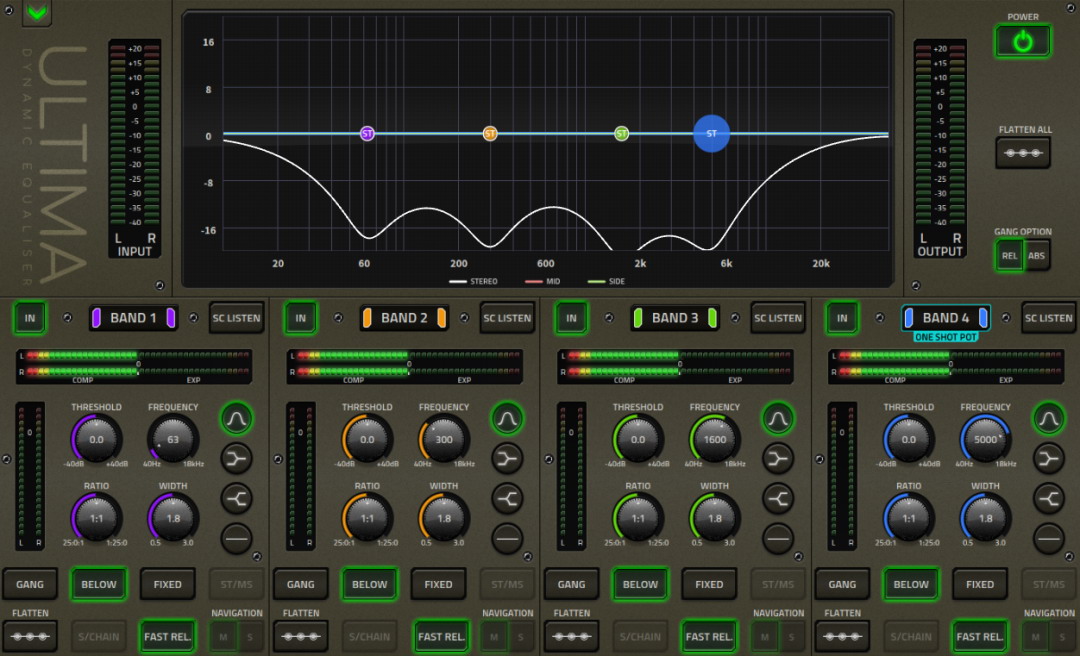Screen dimensions: 1080x656
Task: Click the Power icon button
Action: point(1022,41)
